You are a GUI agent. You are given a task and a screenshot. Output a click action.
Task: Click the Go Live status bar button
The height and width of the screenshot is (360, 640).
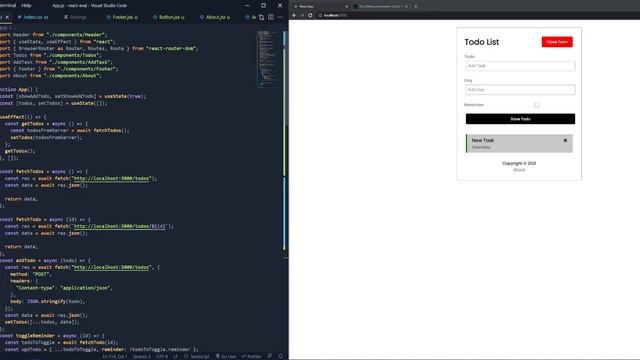pyautogui.click(x=226, y=356)
